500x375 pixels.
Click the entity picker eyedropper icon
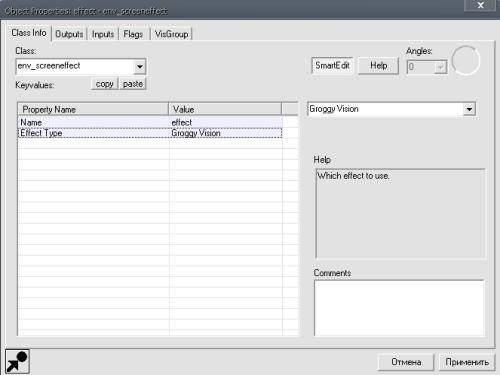pos(17,361)
